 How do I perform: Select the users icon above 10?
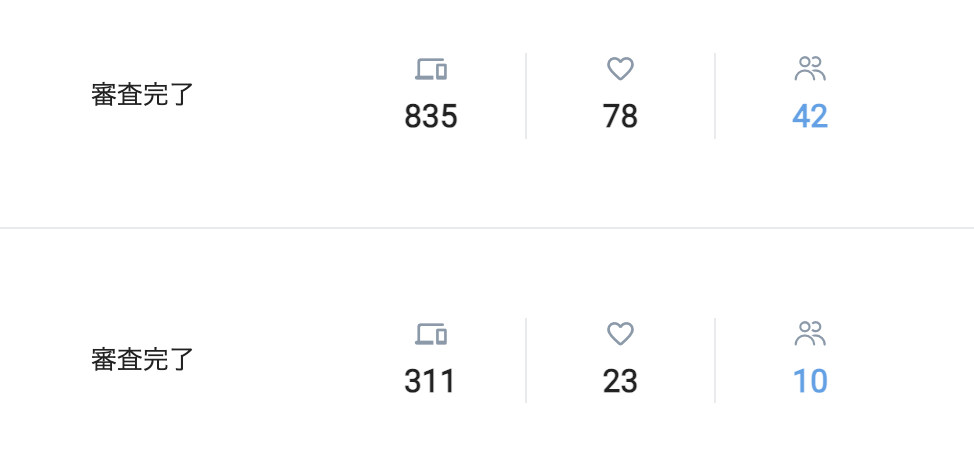click(810, 334)
